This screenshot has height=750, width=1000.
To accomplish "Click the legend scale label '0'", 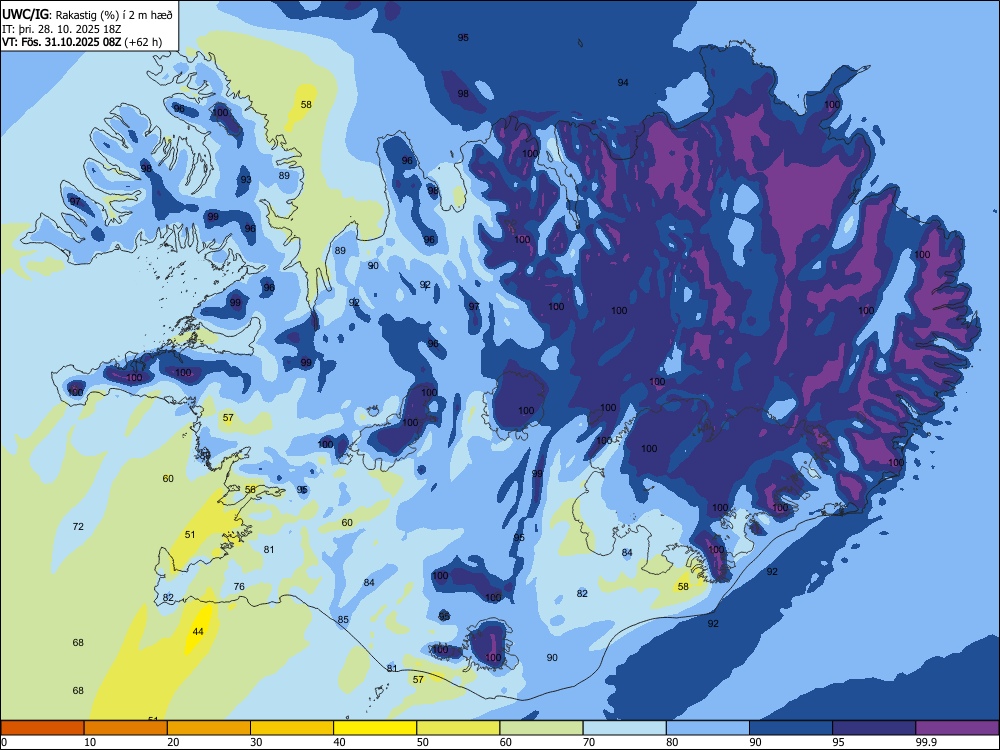I will click(x=4, y=742).
